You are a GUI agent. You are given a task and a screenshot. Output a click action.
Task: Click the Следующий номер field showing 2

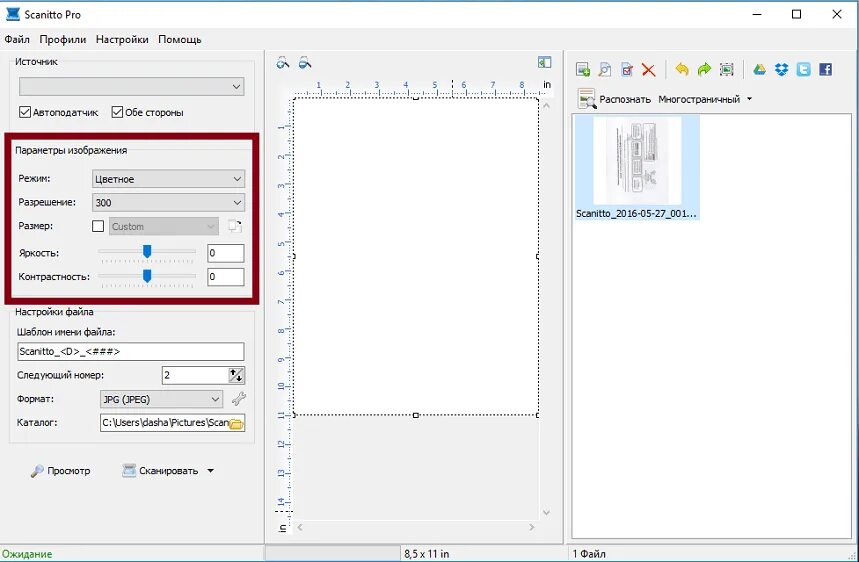click(195, 375)
